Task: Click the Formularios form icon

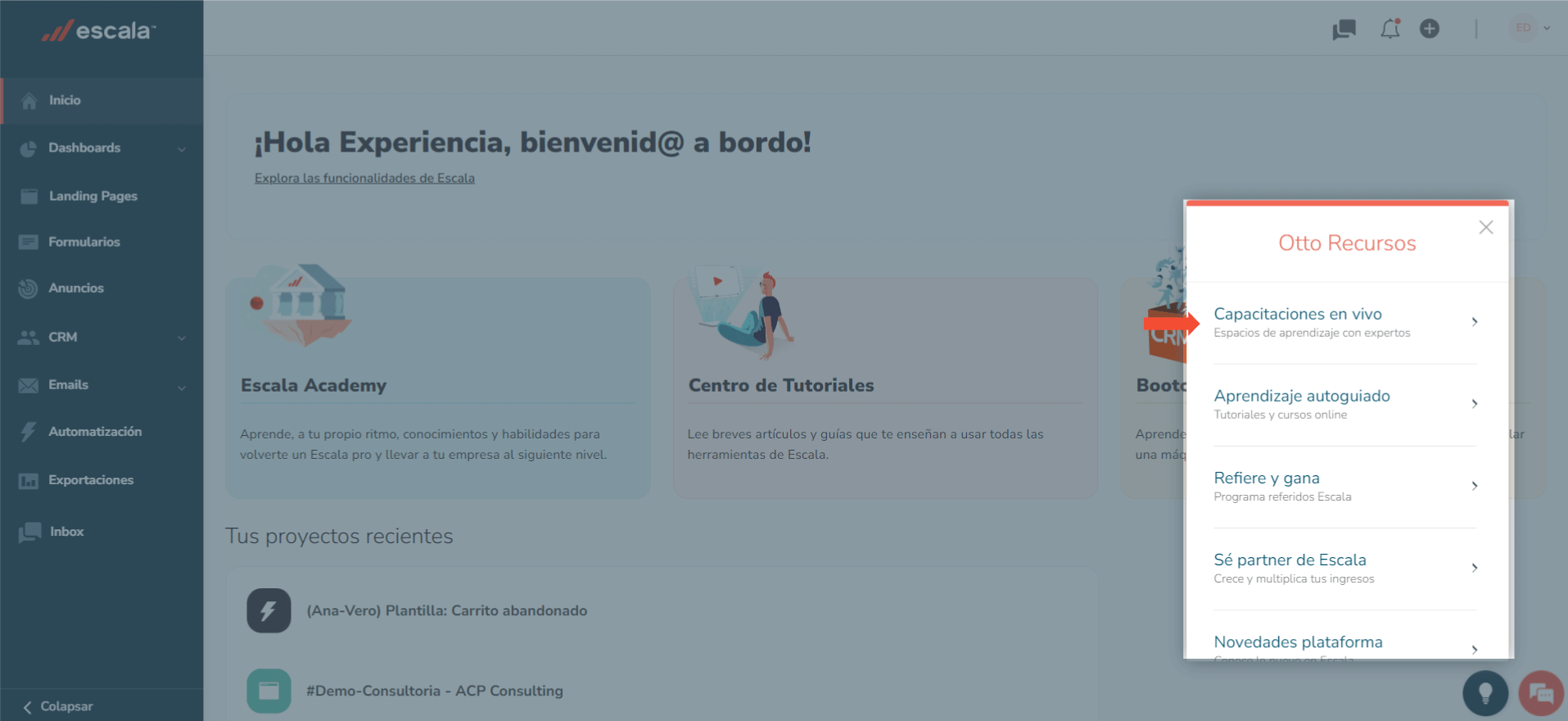Action: (x=29, y=242)
